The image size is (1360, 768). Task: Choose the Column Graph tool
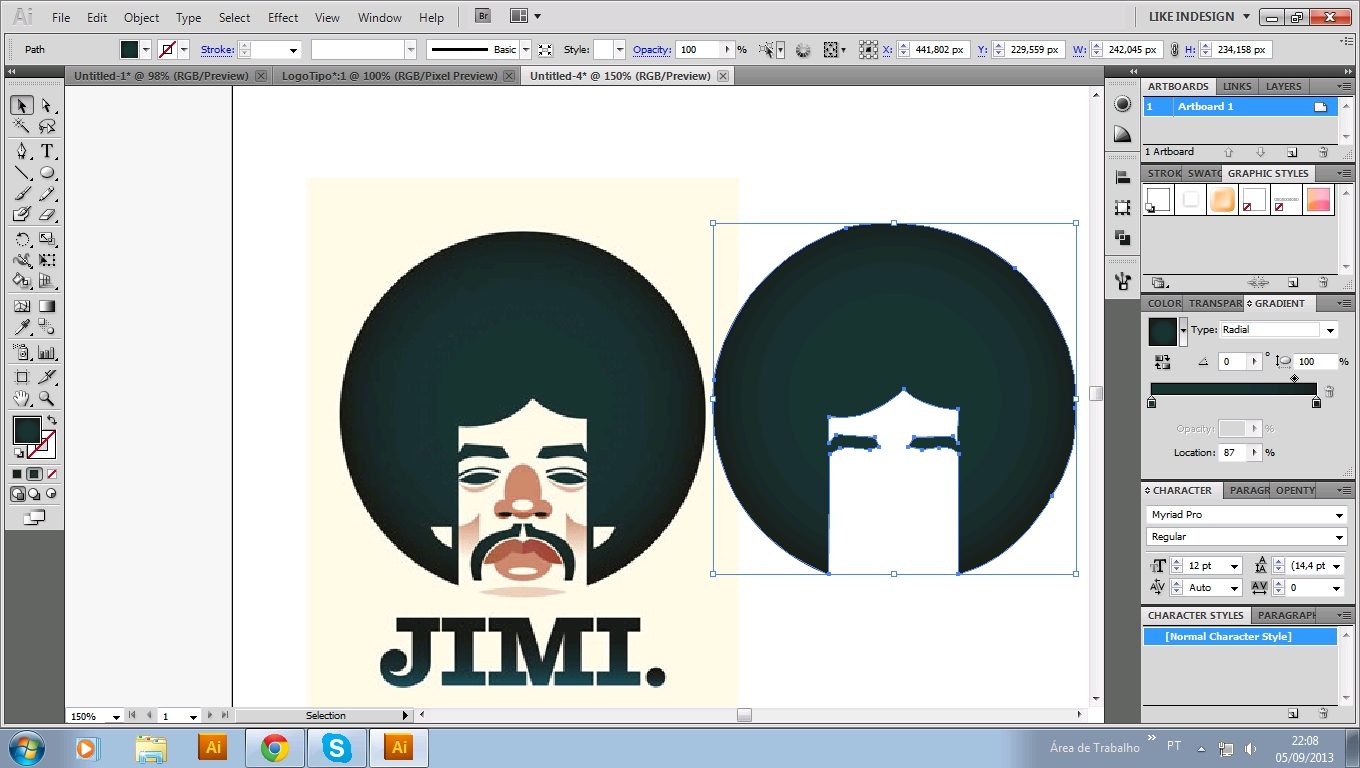[47, 352]
